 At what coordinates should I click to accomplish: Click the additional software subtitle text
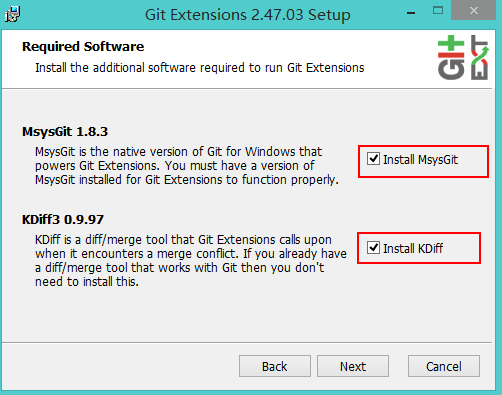coord(200,68)
